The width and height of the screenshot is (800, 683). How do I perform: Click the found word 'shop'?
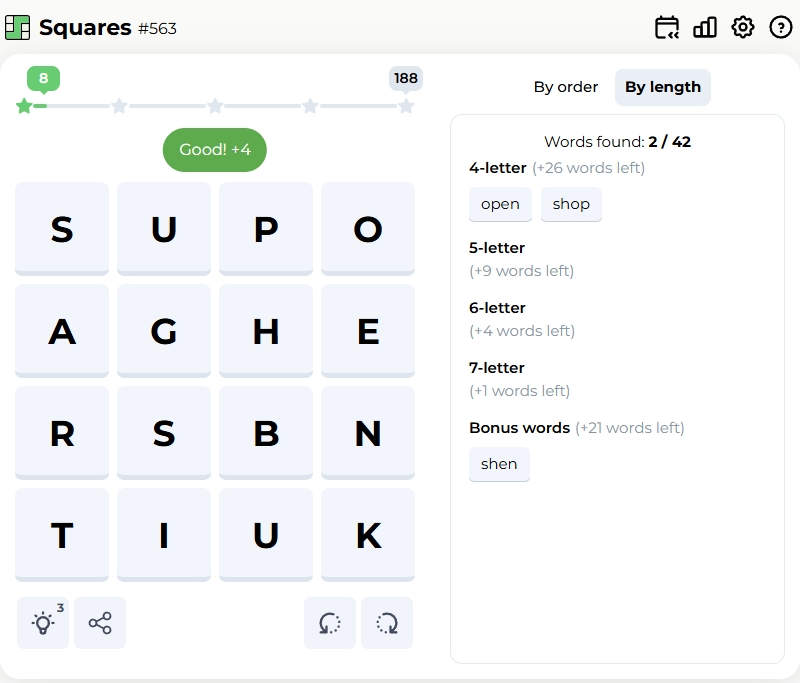(571, 204)
